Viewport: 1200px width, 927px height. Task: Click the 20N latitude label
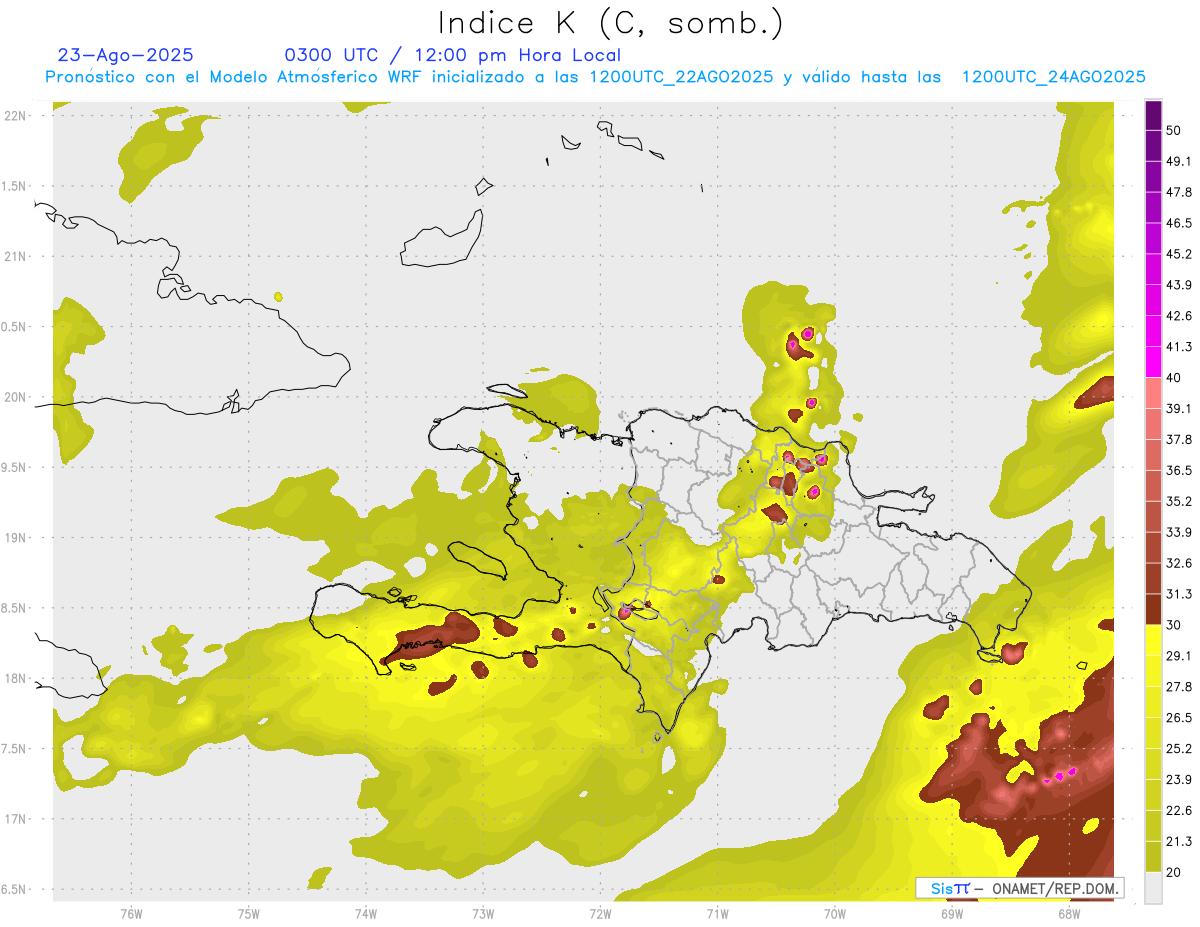pyautogui.click(x=16, y=397)
